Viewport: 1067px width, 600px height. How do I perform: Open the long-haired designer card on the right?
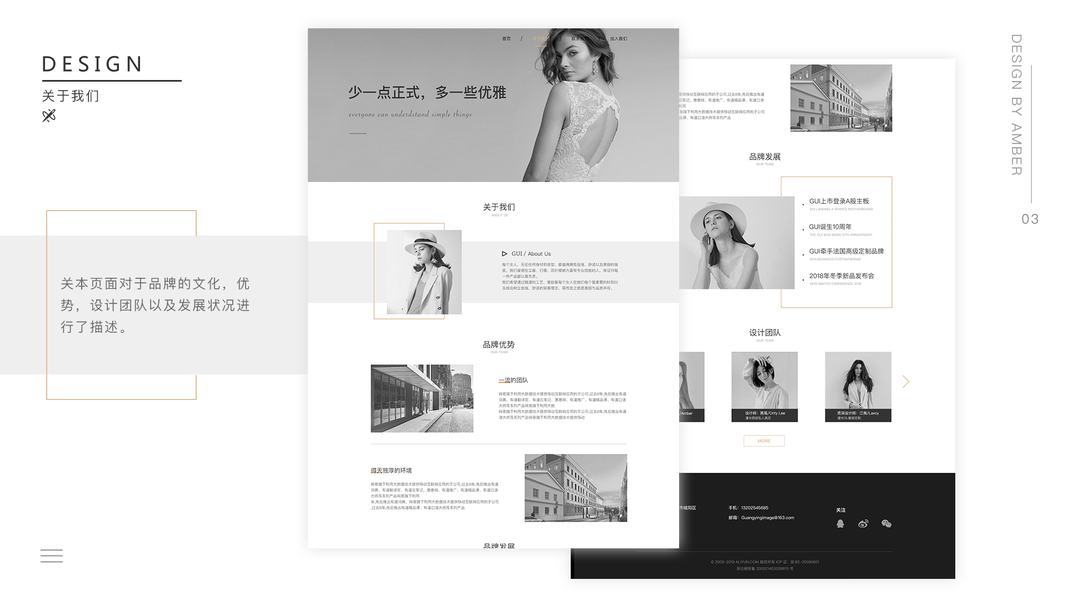click(x=858, y=386)
